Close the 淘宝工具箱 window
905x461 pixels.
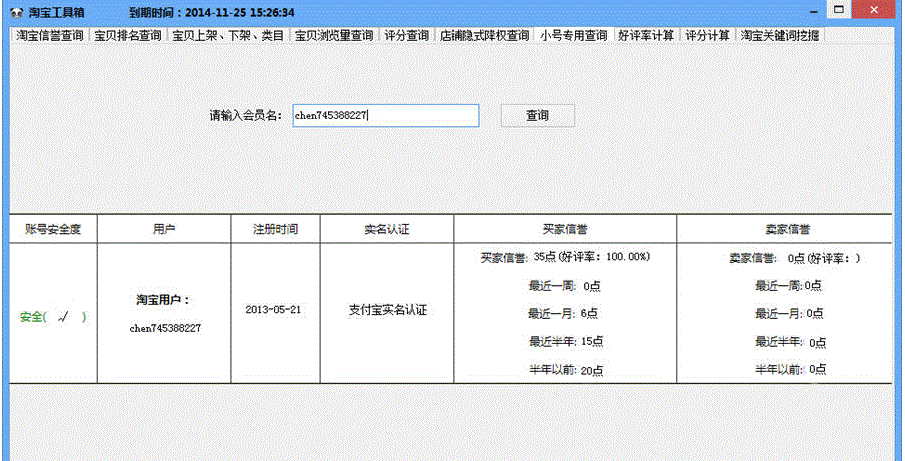(x=876, y=10)
